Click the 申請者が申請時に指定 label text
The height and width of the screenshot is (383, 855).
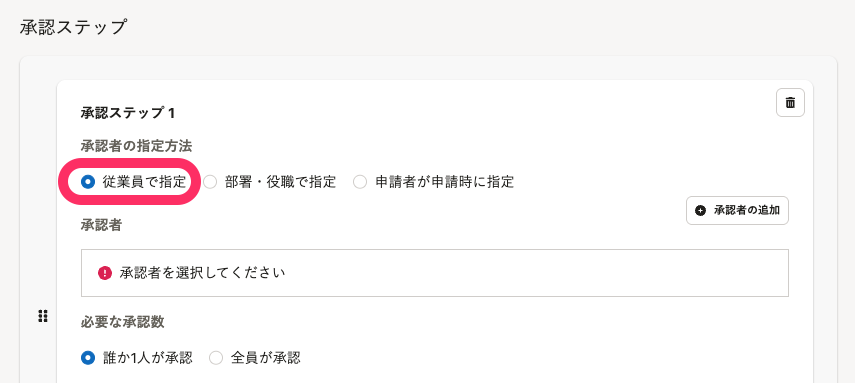(444, 182)
